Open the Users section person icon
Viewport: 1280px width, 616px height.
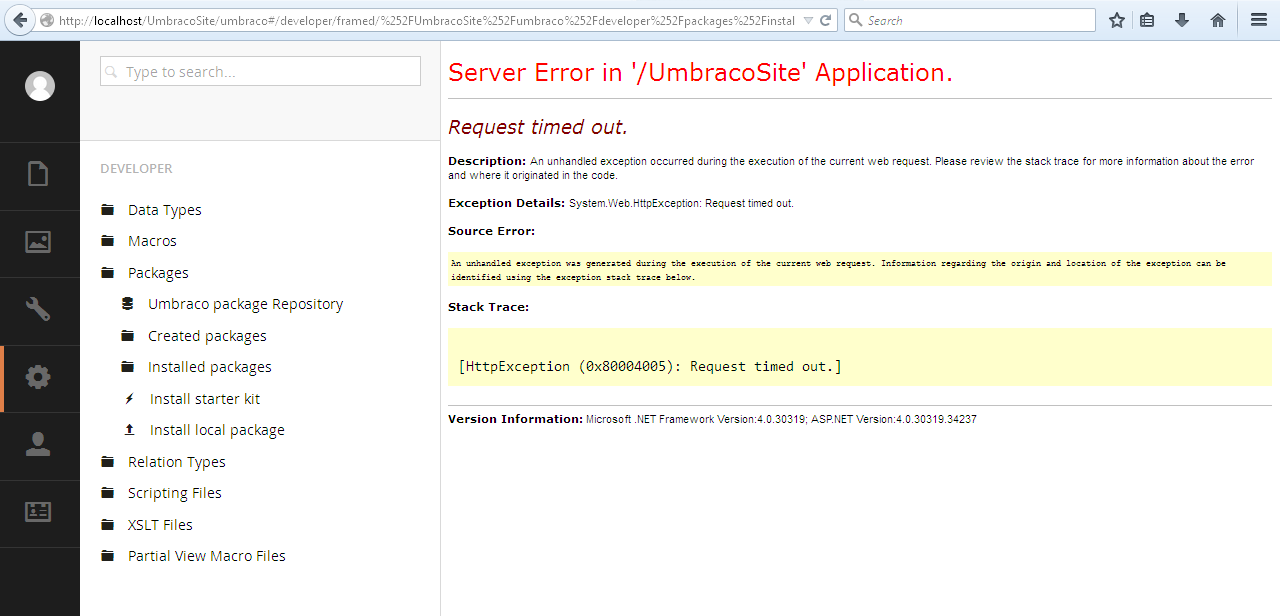click(x=38, y=445)
